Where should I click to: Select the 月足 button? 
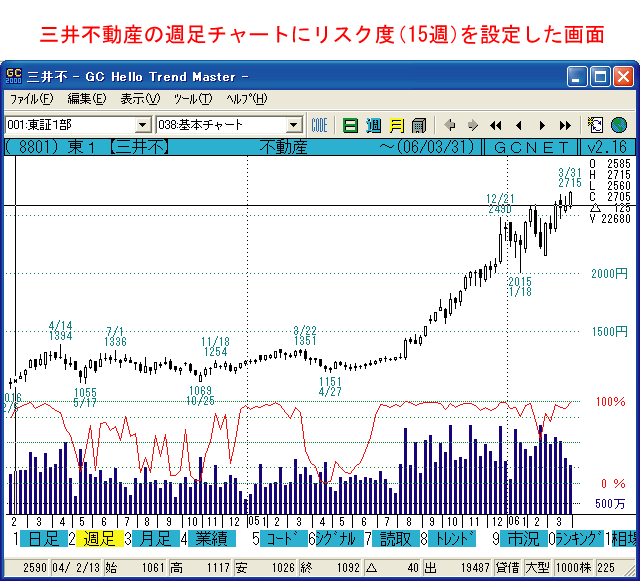[x=156, y=539]
